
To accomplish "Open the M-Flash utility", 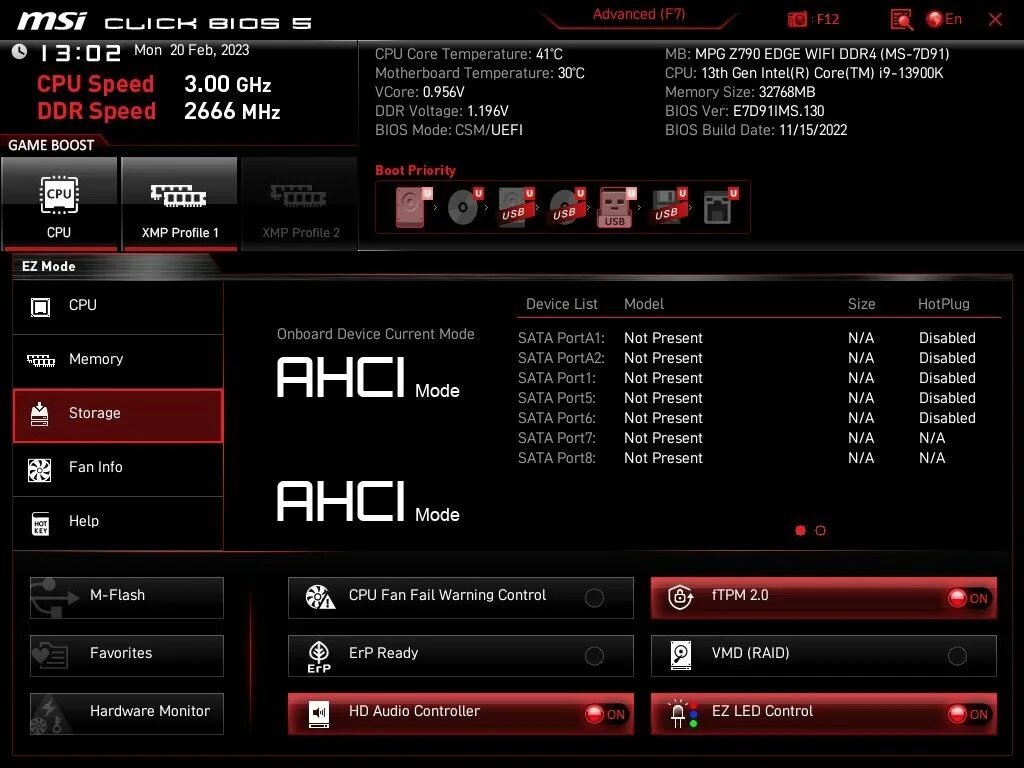I will click(x=127, y=597).
